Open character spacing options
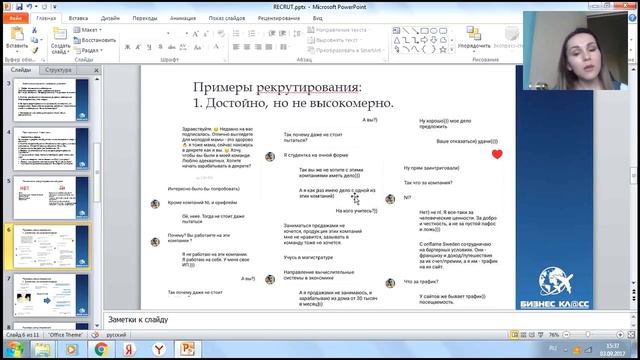640x360 pixels. pos(183,47)
